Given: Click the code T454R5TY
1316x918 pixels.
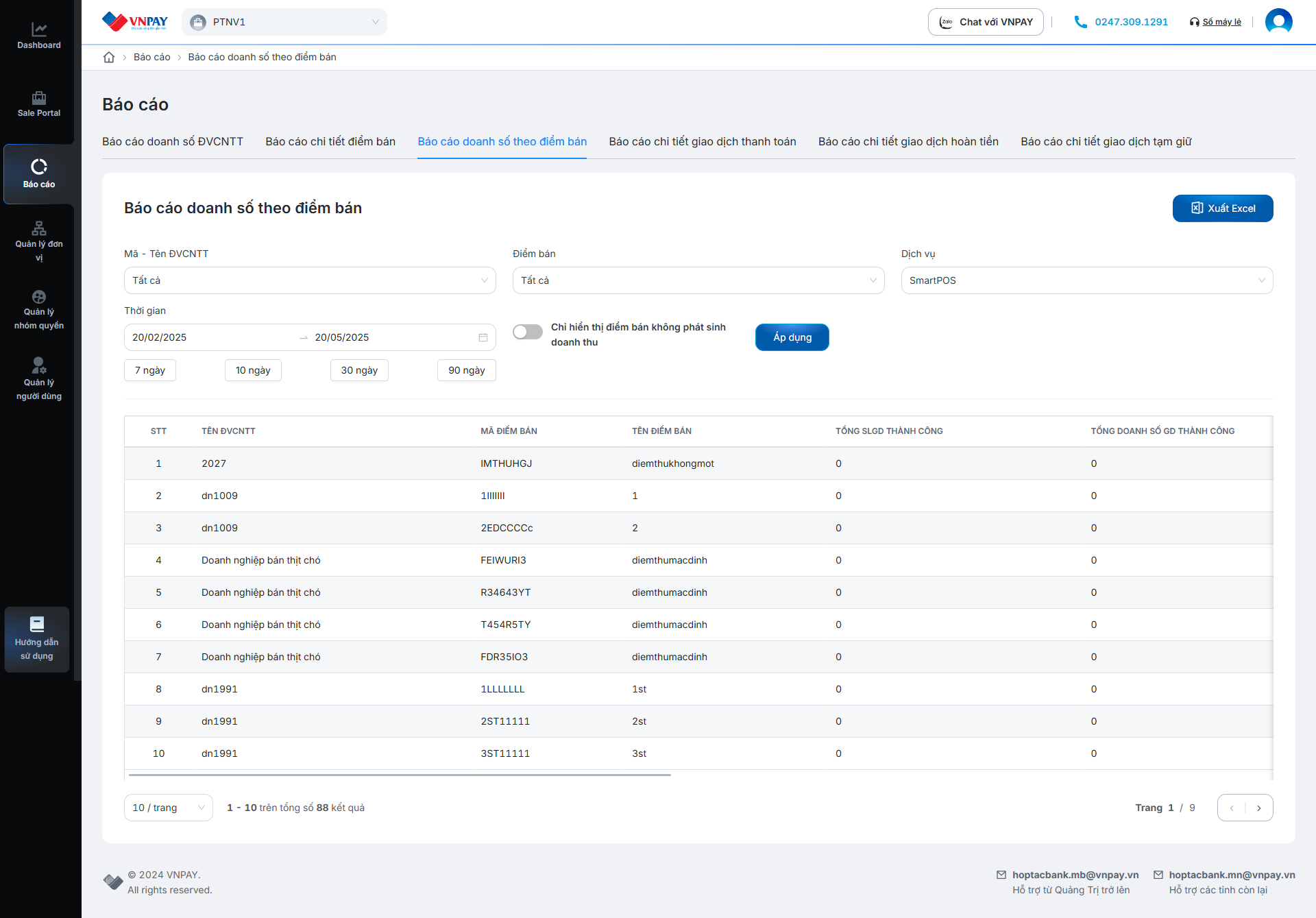Looking at the screenshot, I should pyautogui.click(x=506, y=625).
